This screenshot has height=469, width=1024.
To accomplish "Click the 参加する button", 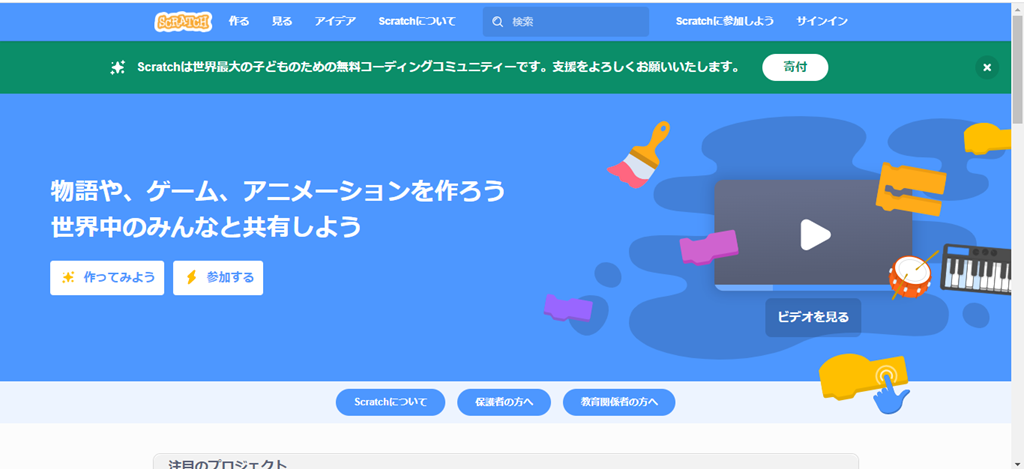I will click(x=218, y=278).
